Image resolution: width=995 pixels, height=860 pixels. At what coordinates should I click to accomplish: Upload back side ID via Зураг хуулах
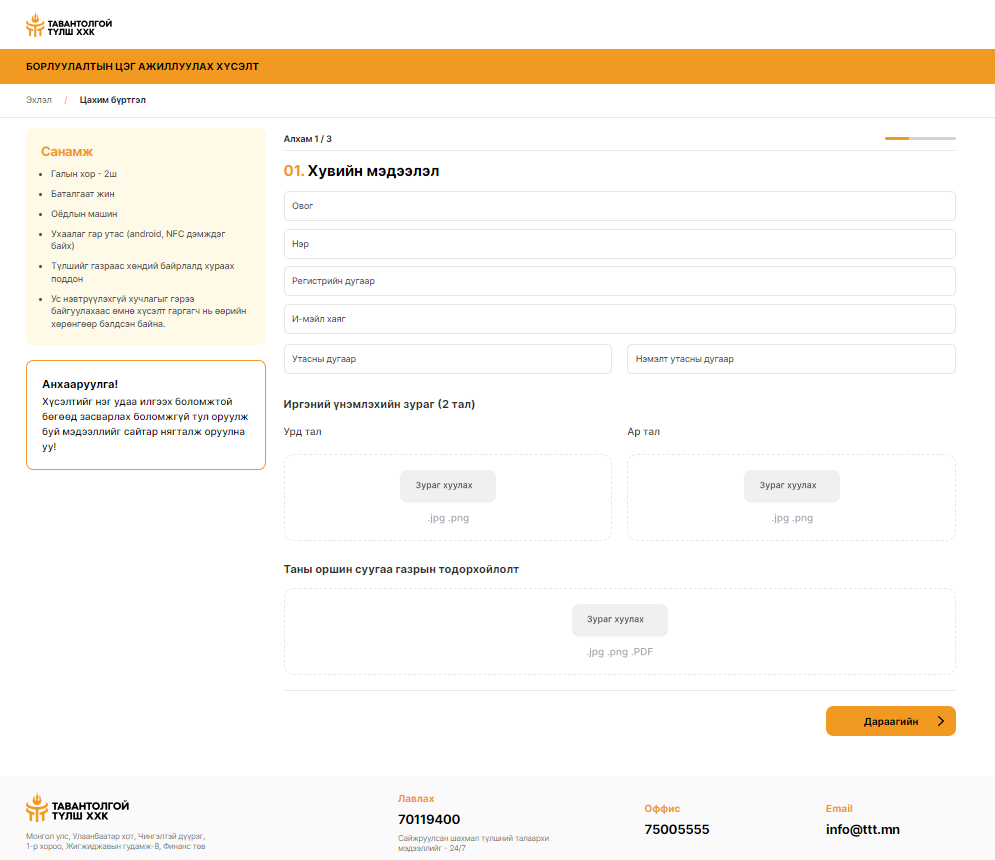pos(791,486)
